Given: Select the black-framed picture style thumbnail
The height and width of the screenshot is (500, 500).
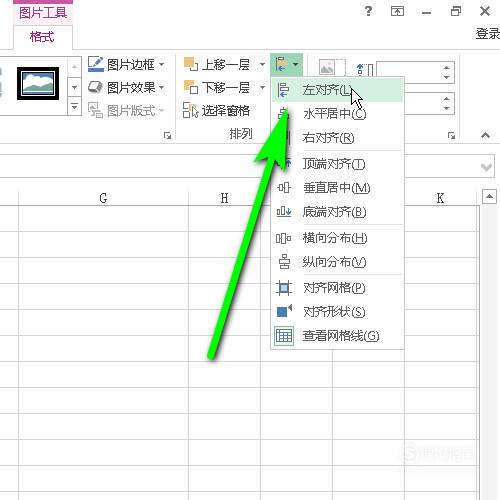Looking at the screenshot, I should coord(38,83).
